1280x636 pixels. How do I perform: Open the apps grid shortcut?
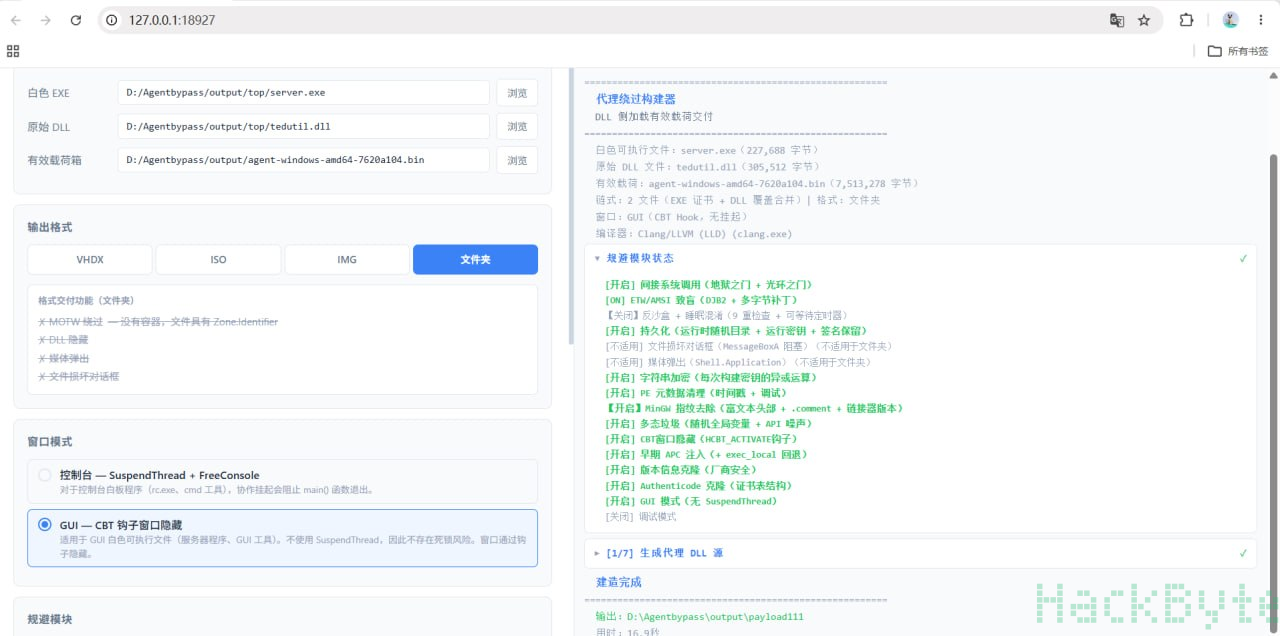13,51
